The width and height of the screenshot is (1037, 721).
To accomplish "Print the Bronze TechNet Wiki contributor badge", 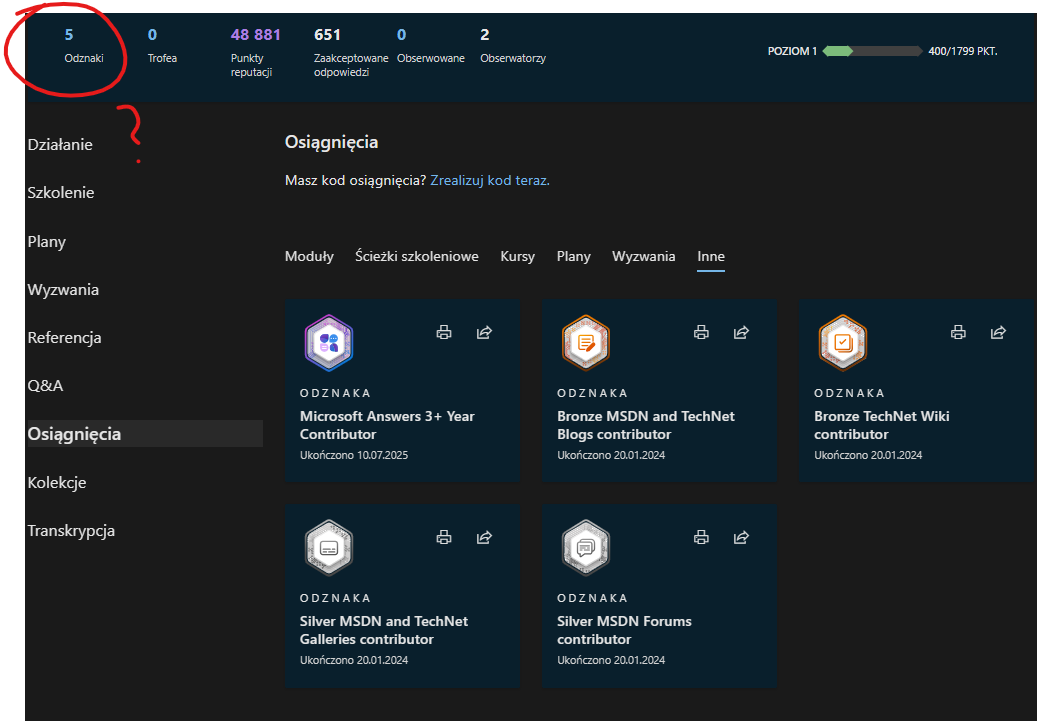I will (x=958, y=332).
